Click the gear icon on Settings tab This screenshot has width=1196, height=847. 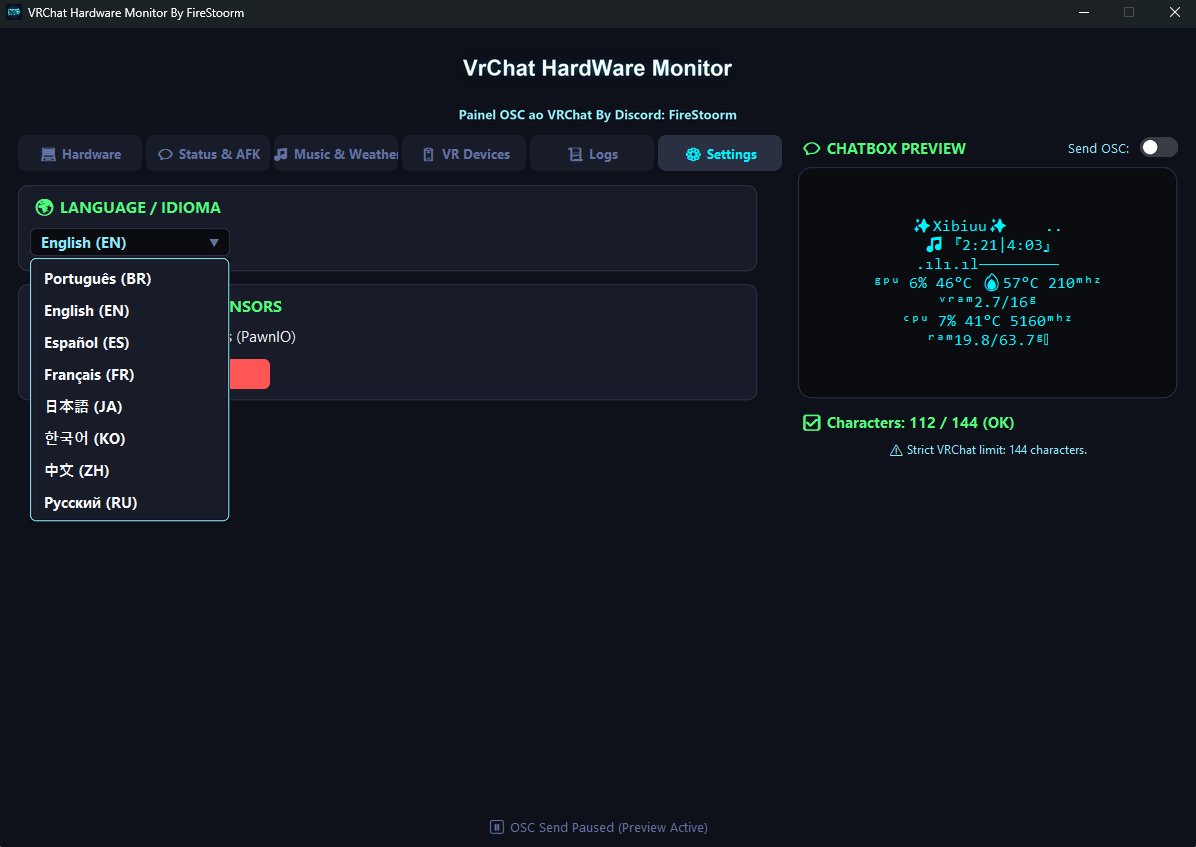(693, 154)
